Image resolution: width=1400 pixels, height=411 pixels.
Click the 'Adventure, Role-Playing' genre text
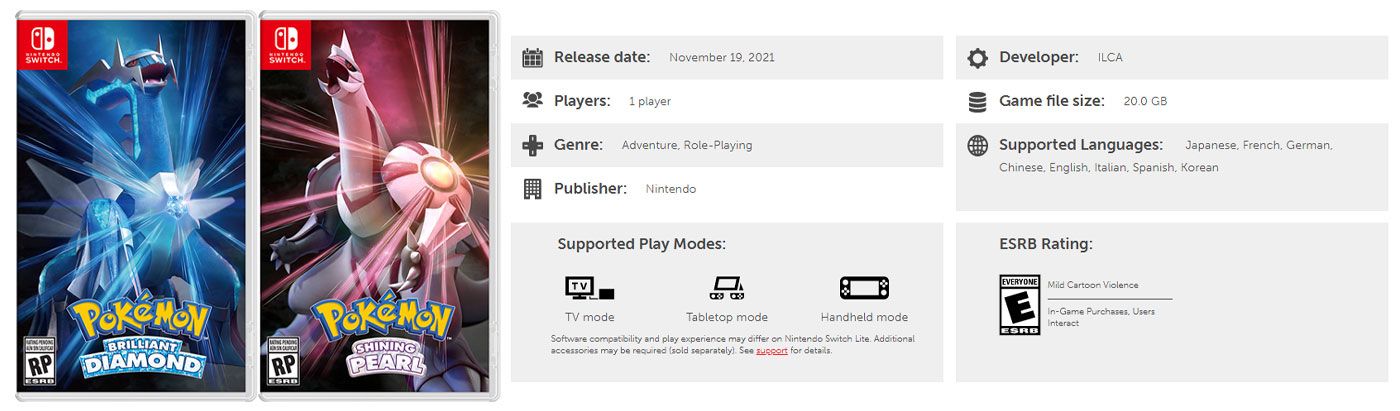click(x=687, y=145)
